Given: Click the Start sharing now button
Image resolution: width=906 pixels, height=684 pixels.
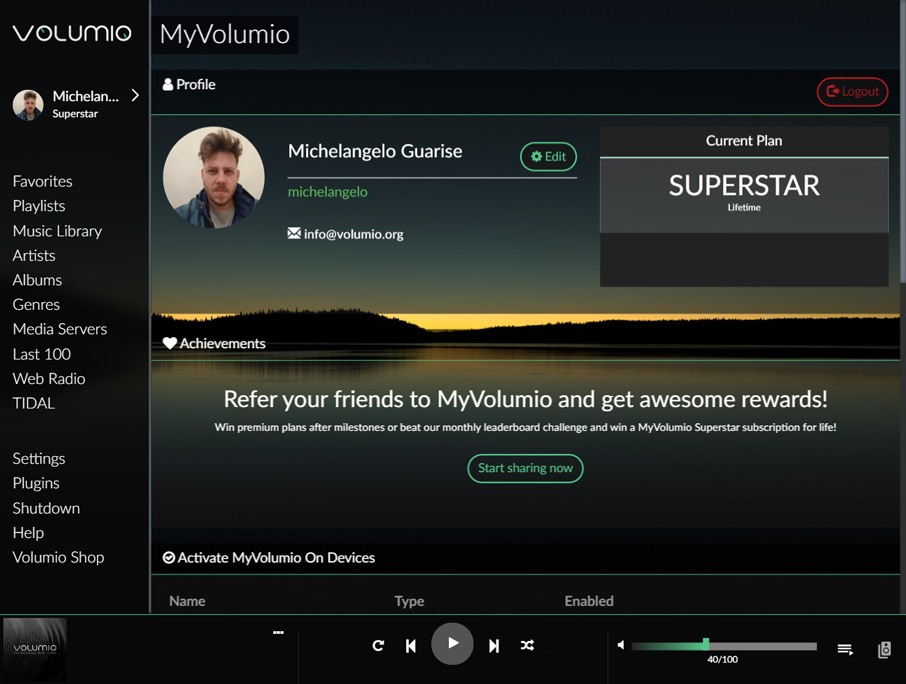Looking at the screenshot, I should tap(525, 468).
